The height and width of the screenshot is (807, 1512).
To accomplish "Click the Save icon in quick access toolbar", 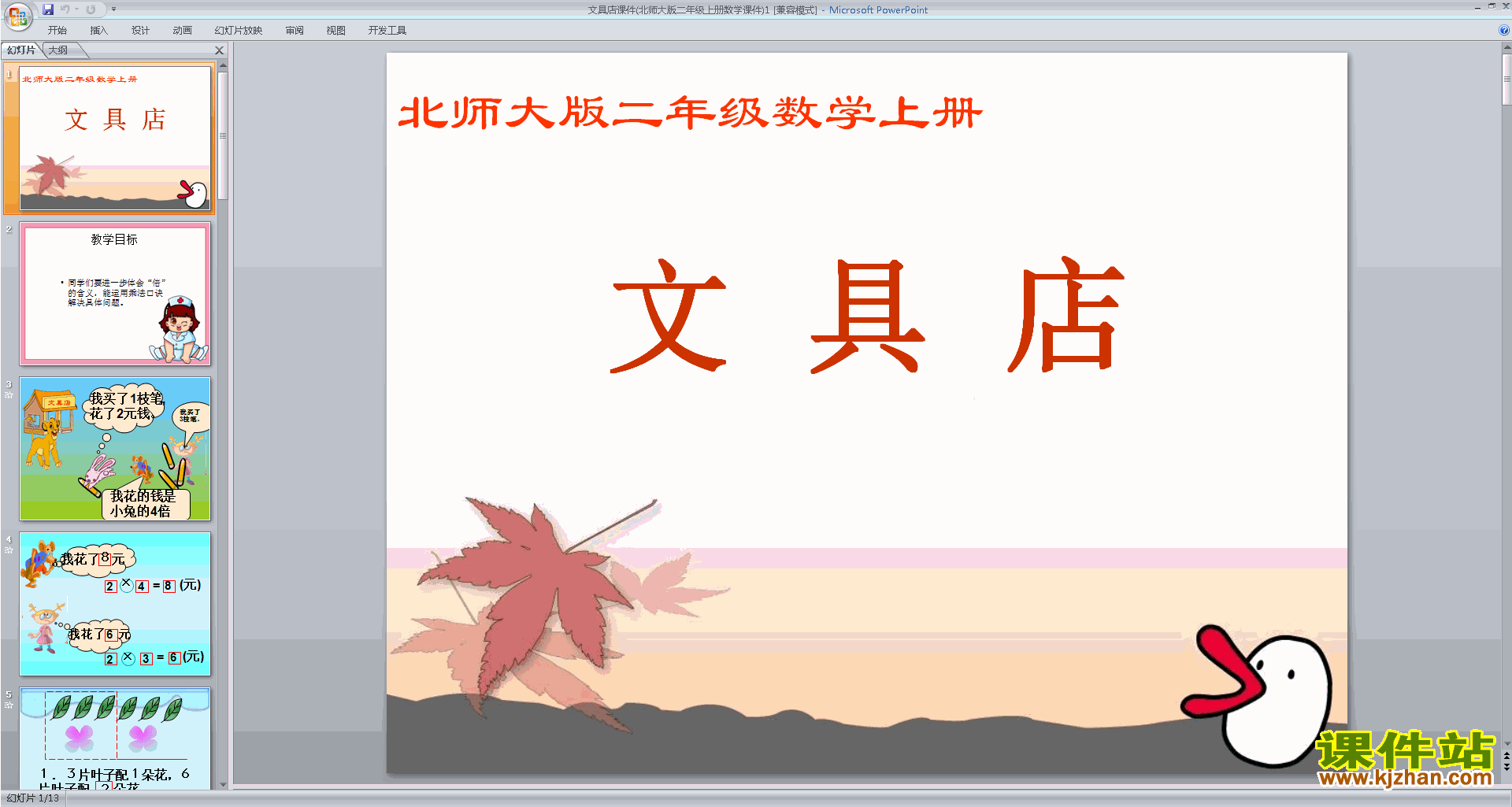I will click(x=48, y=9).
